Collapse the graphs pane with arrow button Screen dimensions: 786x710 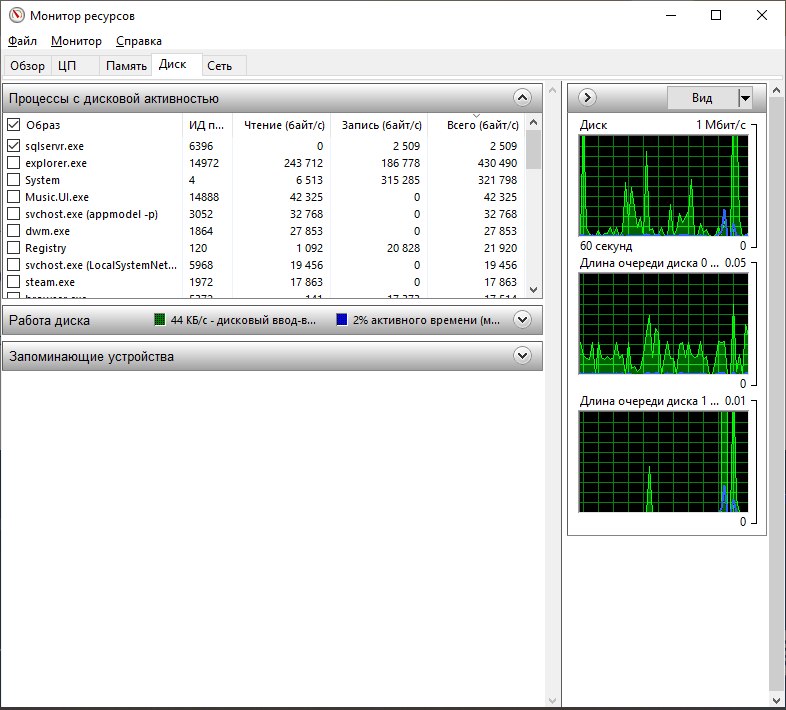[x=587, y=98]
